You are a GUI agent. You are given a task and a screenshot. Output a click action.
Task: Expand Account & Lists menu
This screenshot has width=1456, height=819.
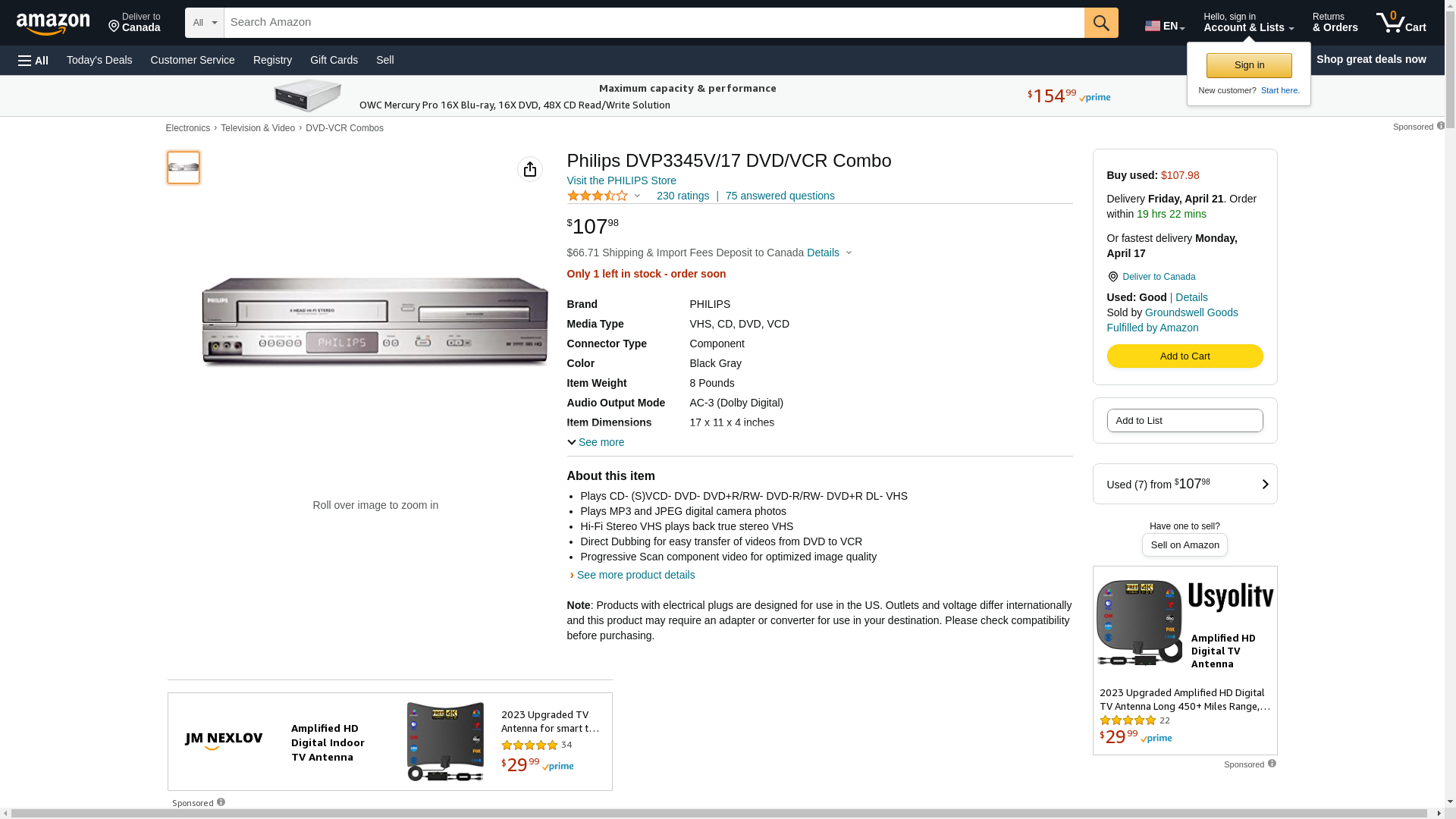[1248, 23]
